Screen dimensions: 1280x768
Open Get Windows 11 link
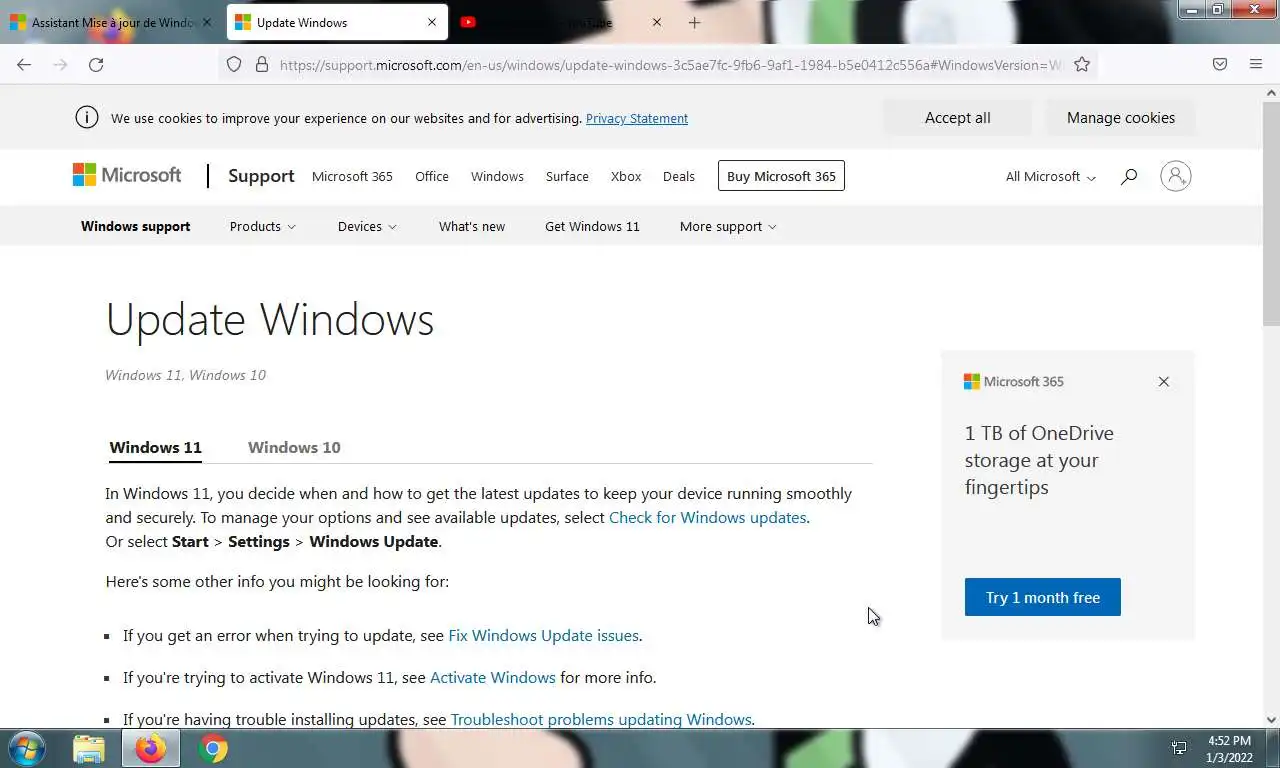(x=592, y=227)
